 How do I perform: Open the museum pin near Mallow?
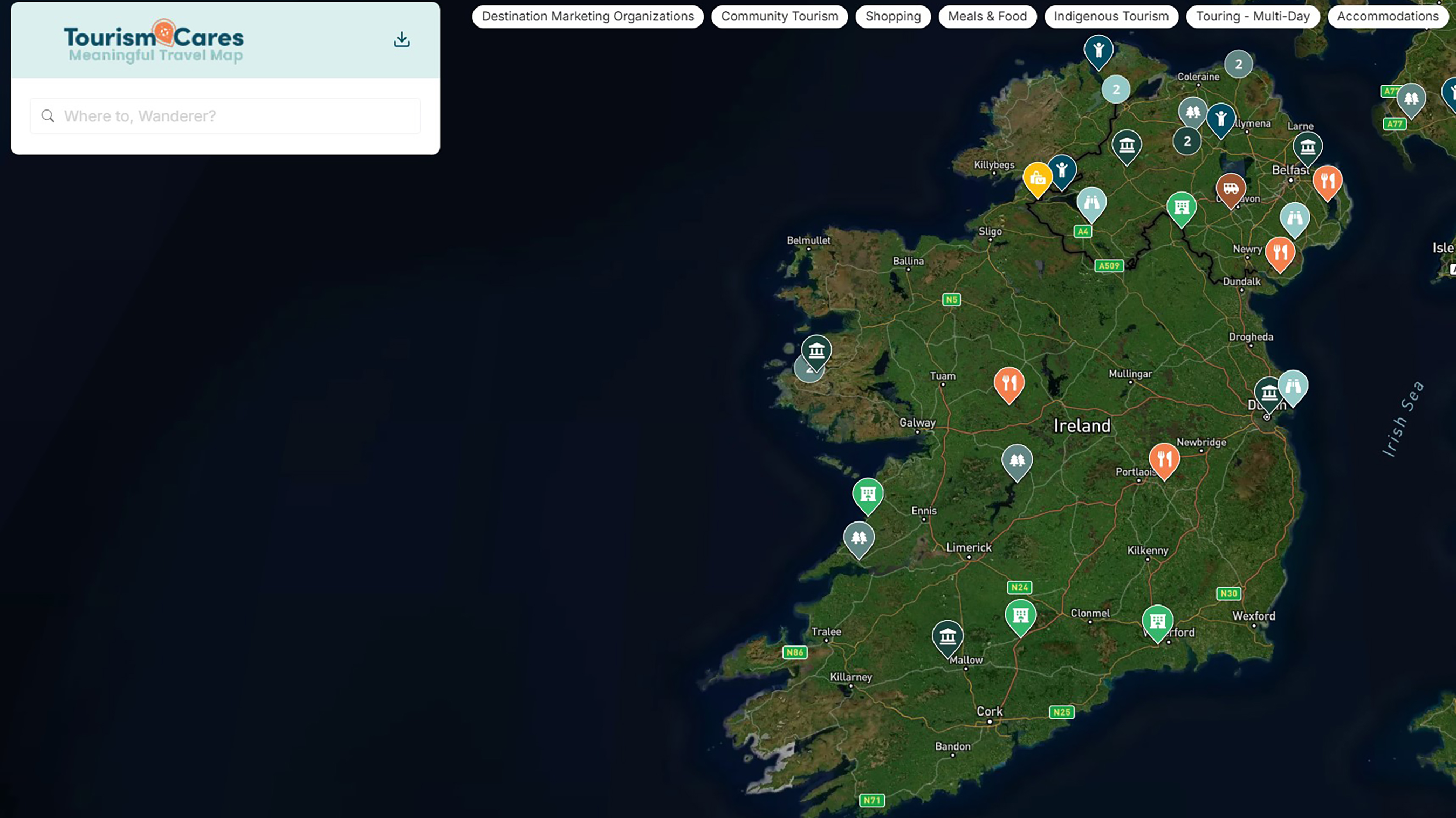(949, 639)
